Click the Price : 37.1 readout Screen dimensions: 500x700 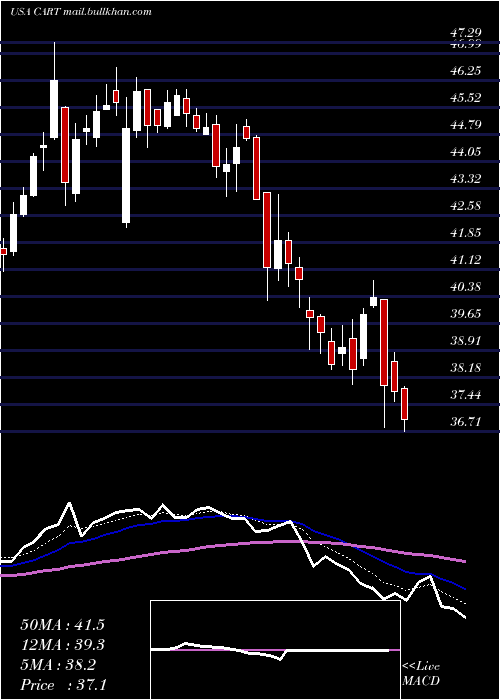62,685
